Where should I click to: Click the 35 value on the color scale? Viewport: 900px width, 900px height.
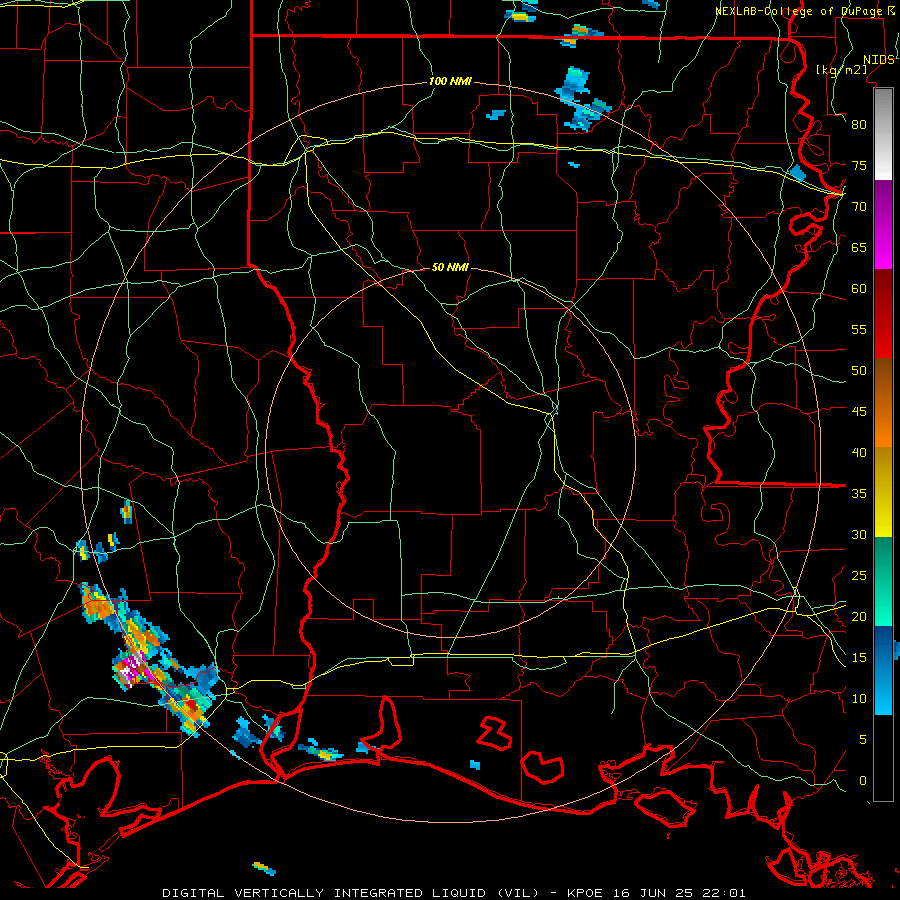[x=859, y=494]
